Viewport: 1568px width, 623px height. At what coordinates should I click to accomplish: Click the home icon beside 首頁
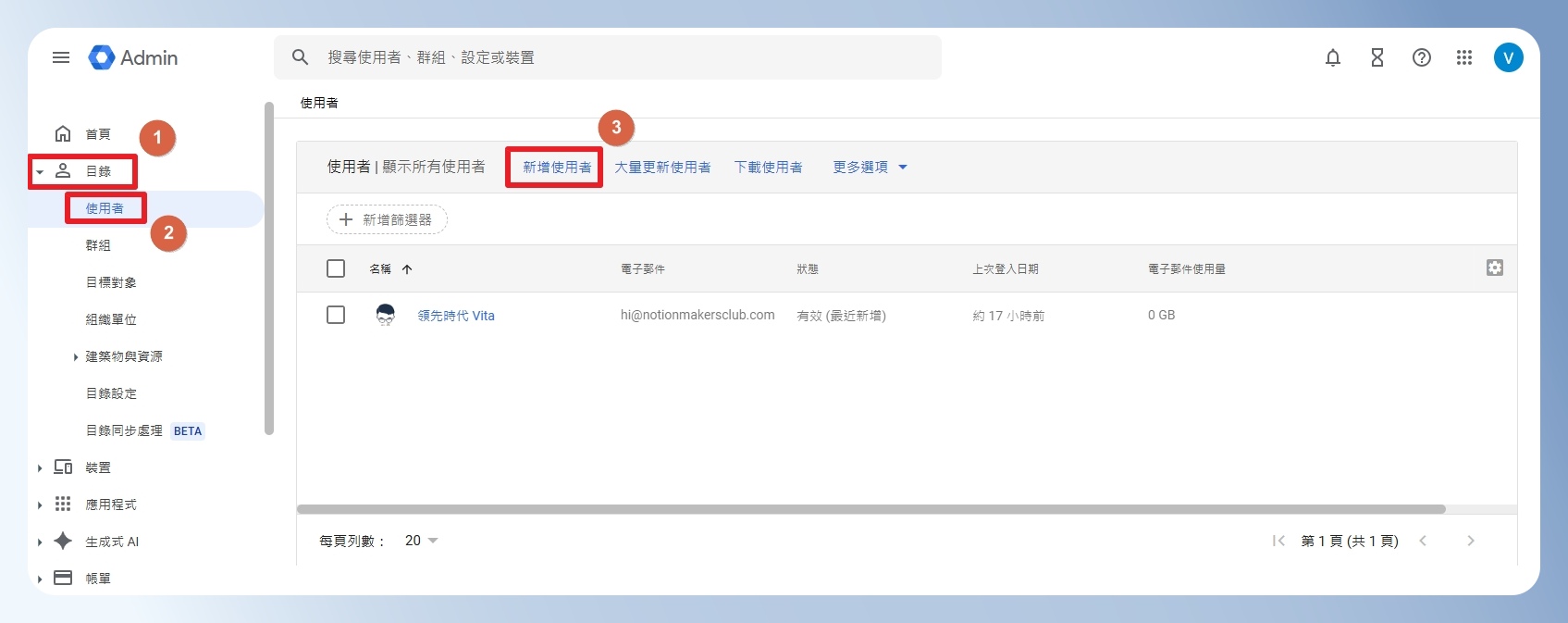click(63, 133)
